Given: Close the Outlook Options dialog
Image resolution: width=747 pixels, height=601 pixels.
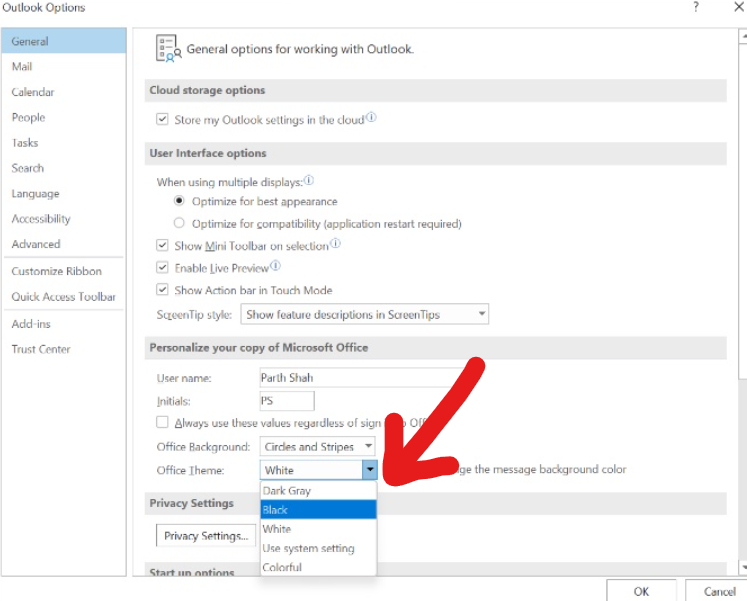Looking at the screenshot, I should click(739, 7).
